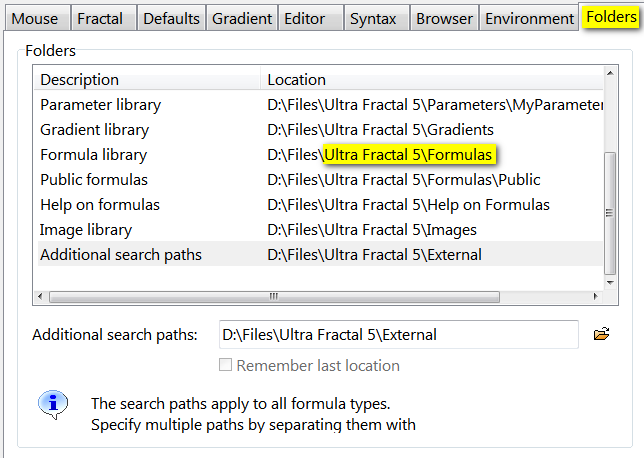Screen dimensions: 644x458
Task: Click the vertical scrollbar thumb
Action: pyautogui.click(x=610, y=213)
